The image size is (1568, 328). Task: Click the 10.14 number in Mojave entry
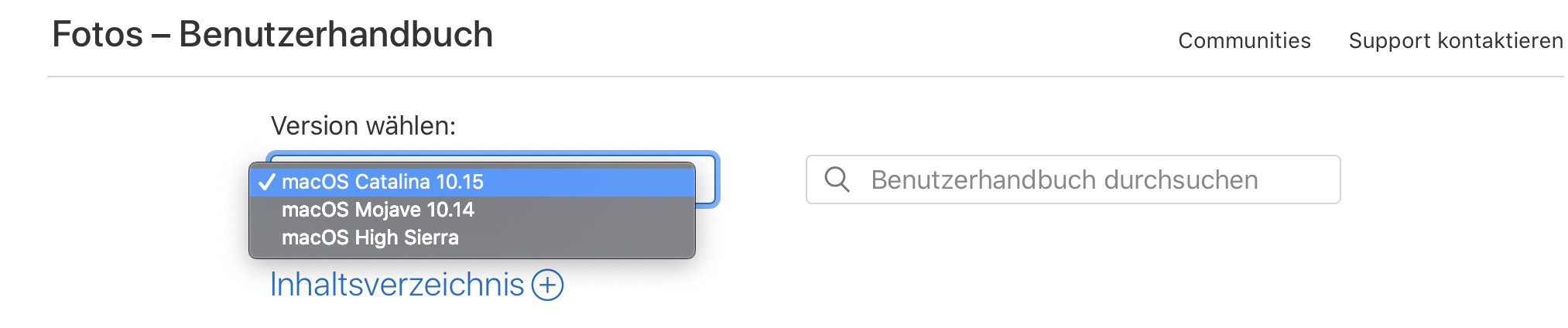point(450,210)
